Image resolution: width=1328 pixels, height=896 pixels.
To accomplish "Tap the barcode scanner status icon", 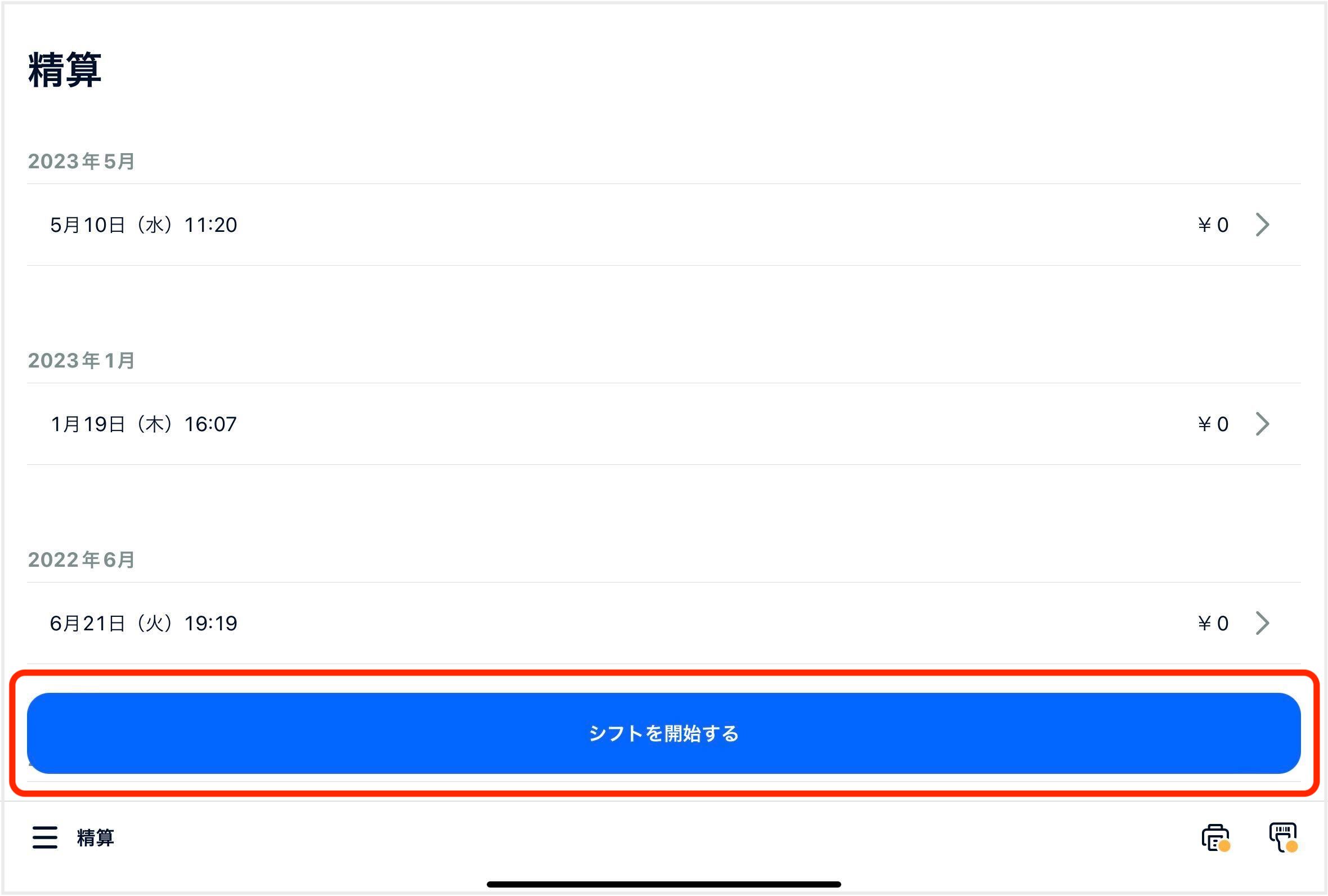I will click(1284, 837).
